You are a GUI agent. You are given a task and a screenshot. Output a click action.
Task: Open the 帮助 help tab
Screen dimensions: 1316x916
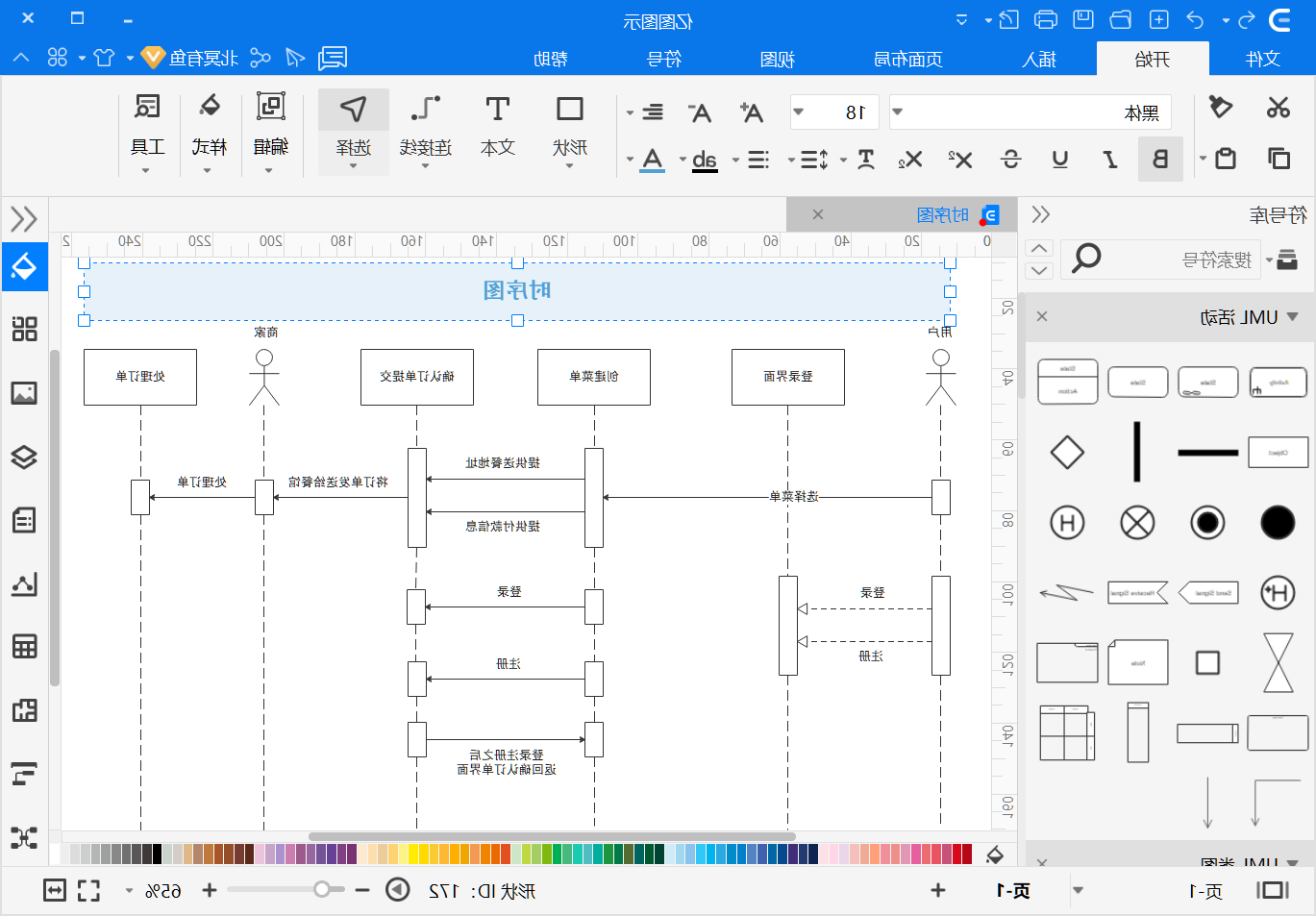551,59
